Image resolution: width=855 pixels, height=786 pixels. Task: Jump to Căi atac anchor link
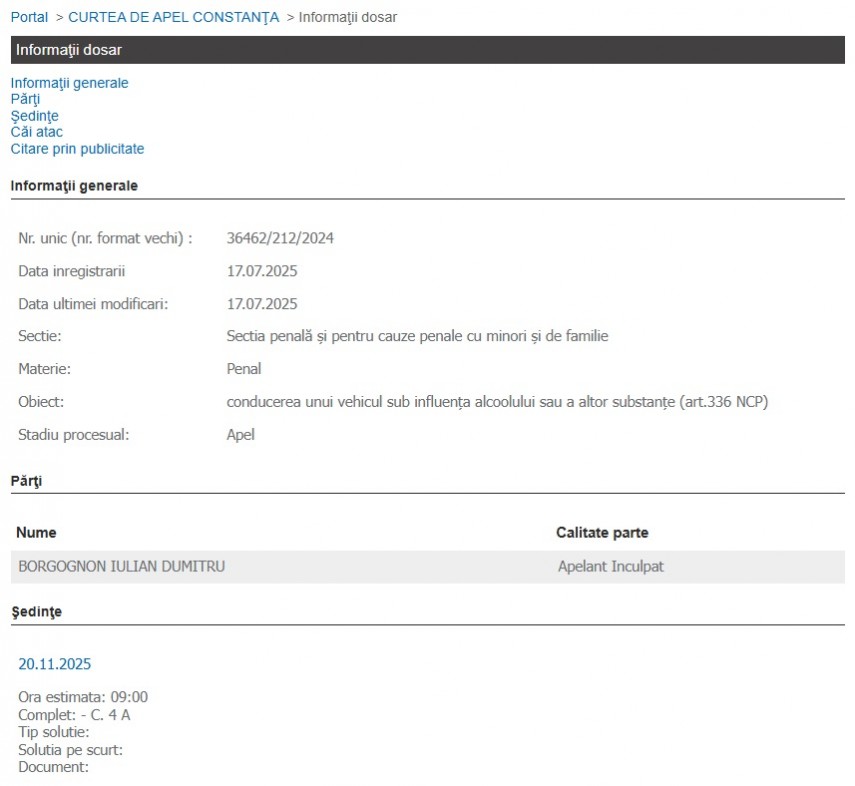(x=37, y=132)
